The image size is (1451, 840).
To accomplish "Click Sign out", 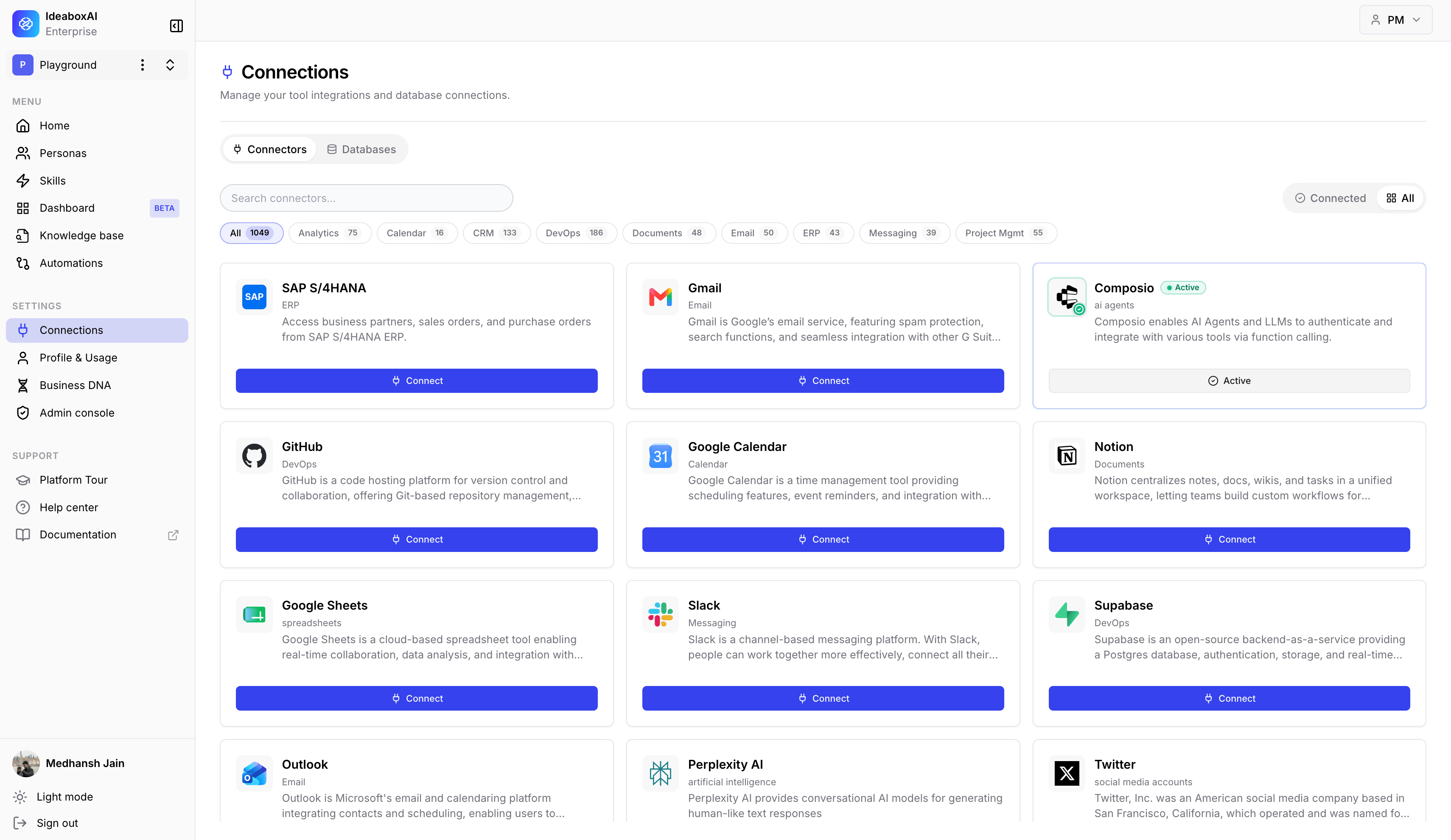I will pos(45,823).
